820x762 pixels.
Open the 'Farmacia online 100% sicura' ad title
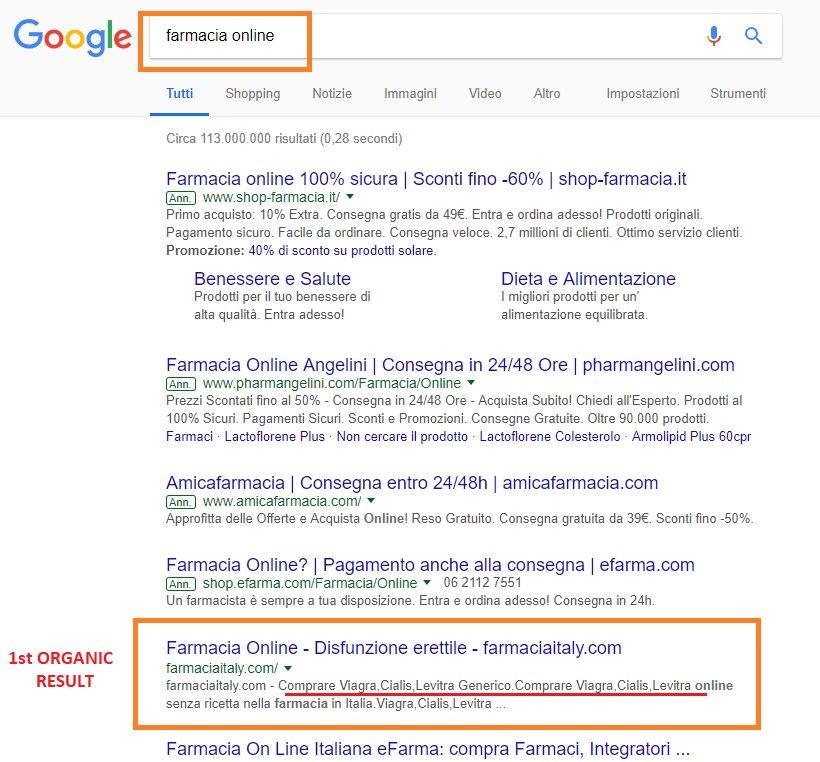[426, 179]
